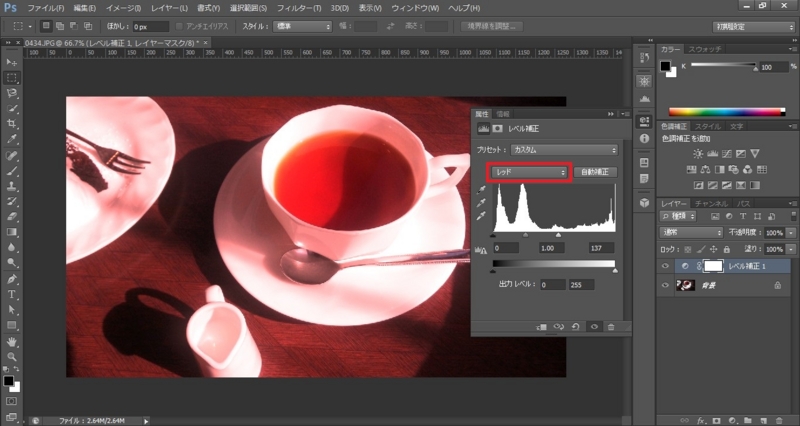This screenshot has width=800, height=426.
Task: Toggle lock position for the layer
Action: pyautogui.click(x=713, y=249)
